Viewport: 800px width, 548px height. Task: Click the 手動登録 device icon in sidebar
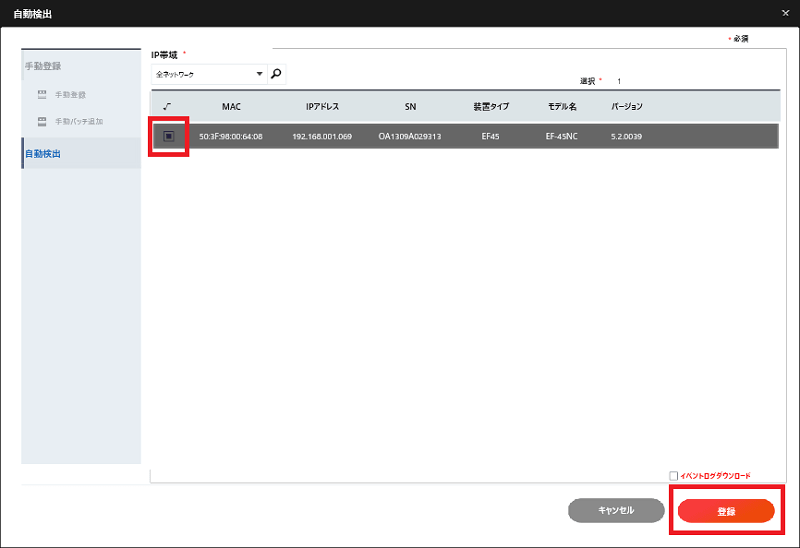tap(42, 94)
